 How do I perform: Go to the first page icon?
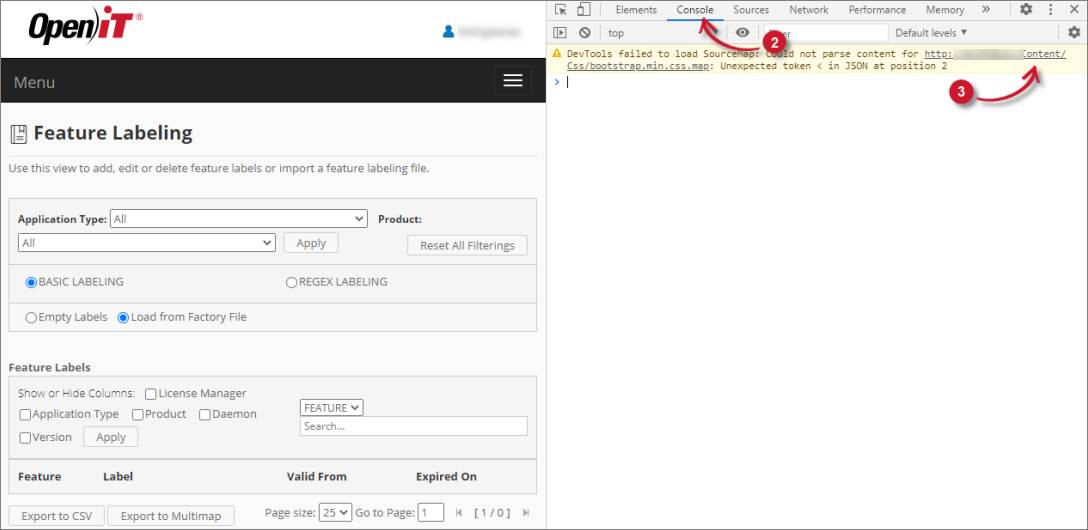click(459, 513)
